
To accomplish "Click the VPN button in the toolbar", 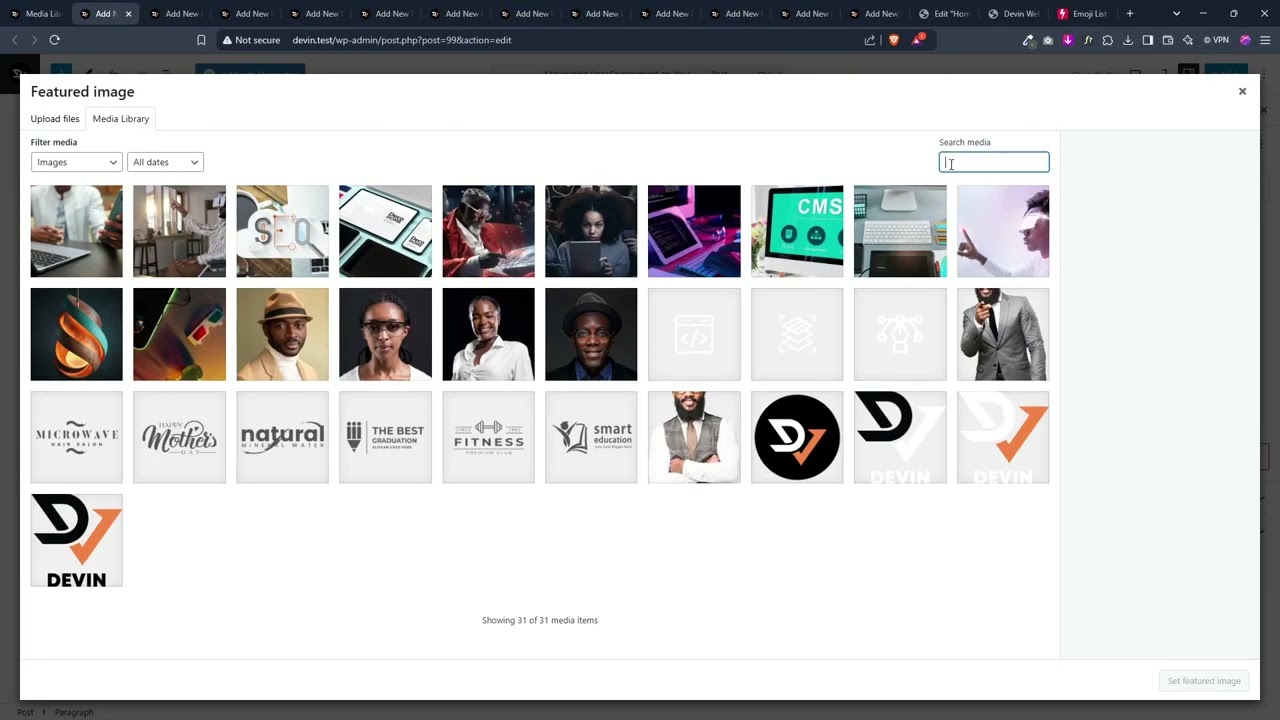I will 1216,40.
